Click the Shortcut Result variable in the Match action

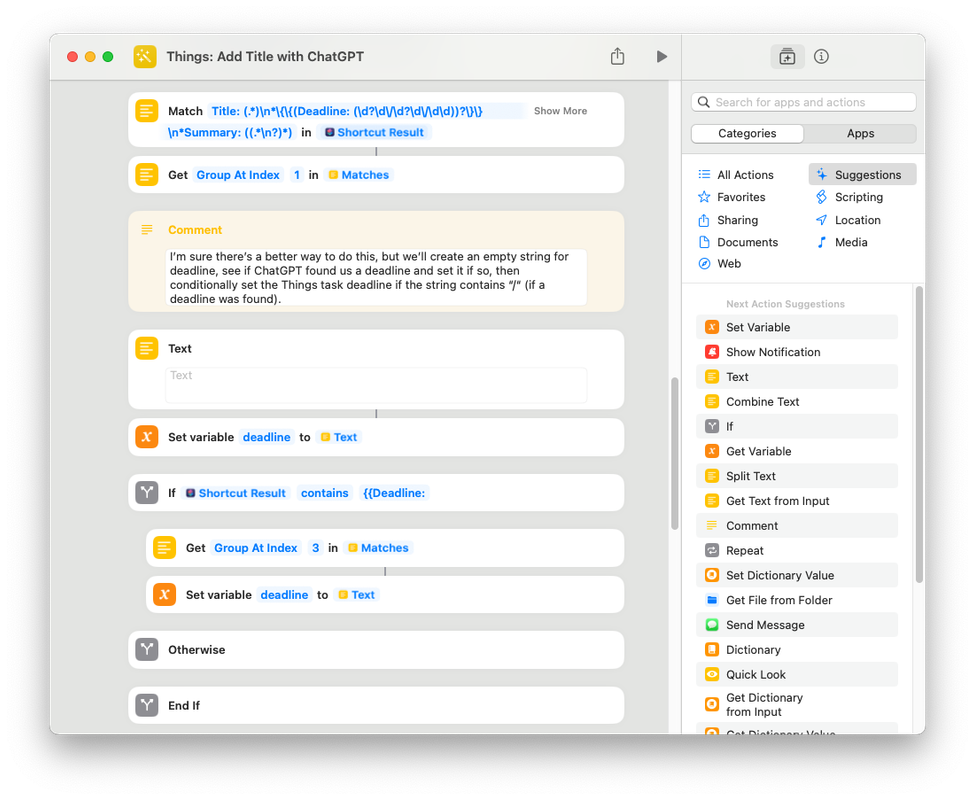coord(374,132)
